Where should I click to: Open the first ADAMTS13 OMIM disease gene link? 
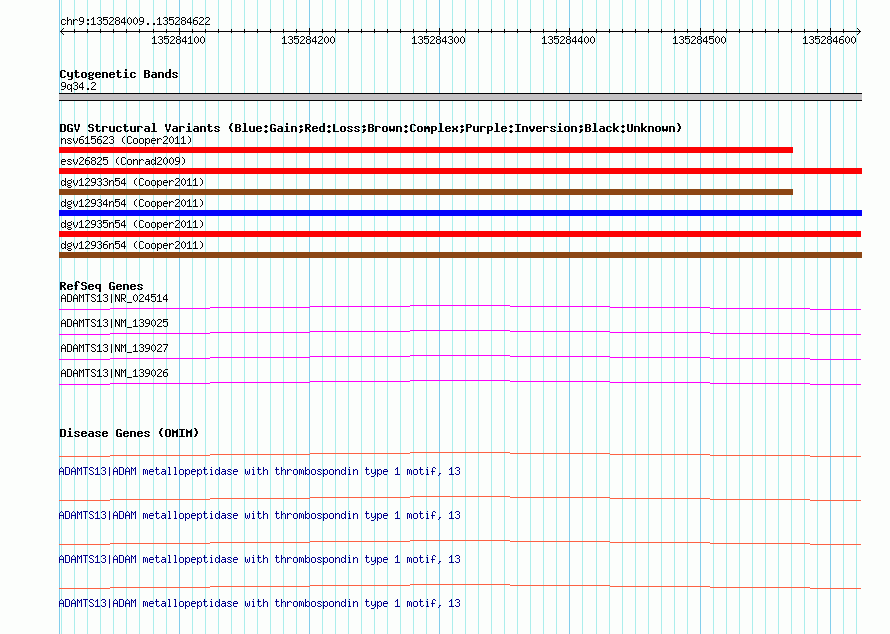pos(259,471)
